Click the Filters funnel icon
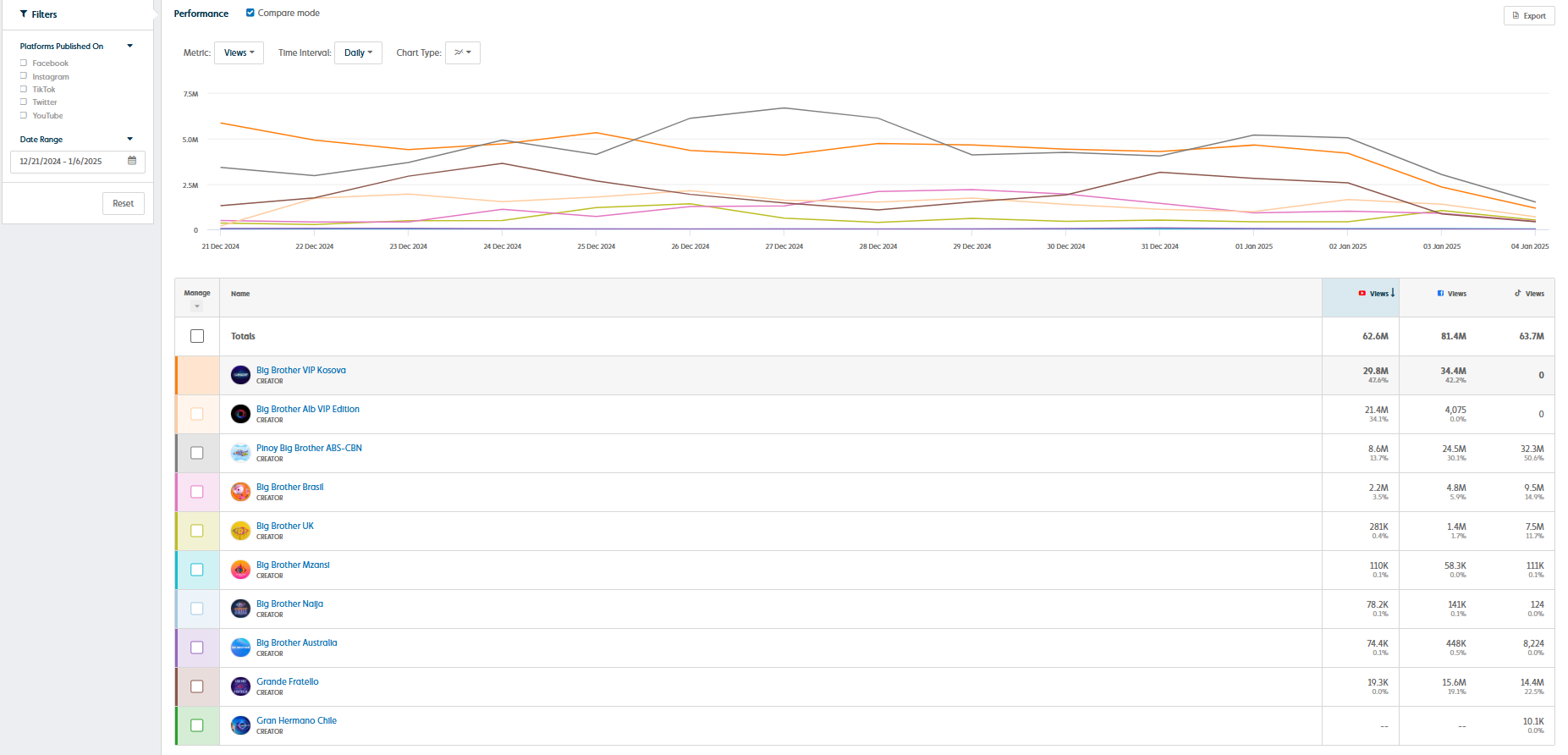 pos(24,14)
